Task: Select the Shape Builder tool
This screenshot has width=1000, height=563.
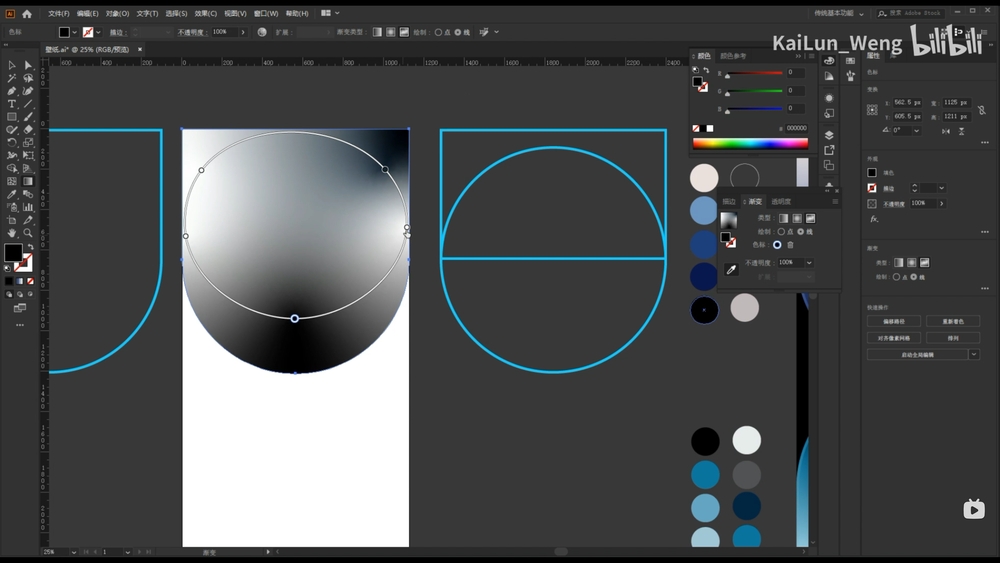Action: tap(11, 168)
